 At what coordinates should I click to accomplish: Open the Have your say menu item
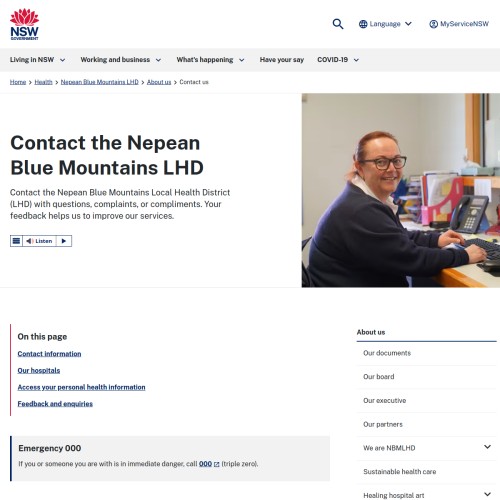coord(282,60)
